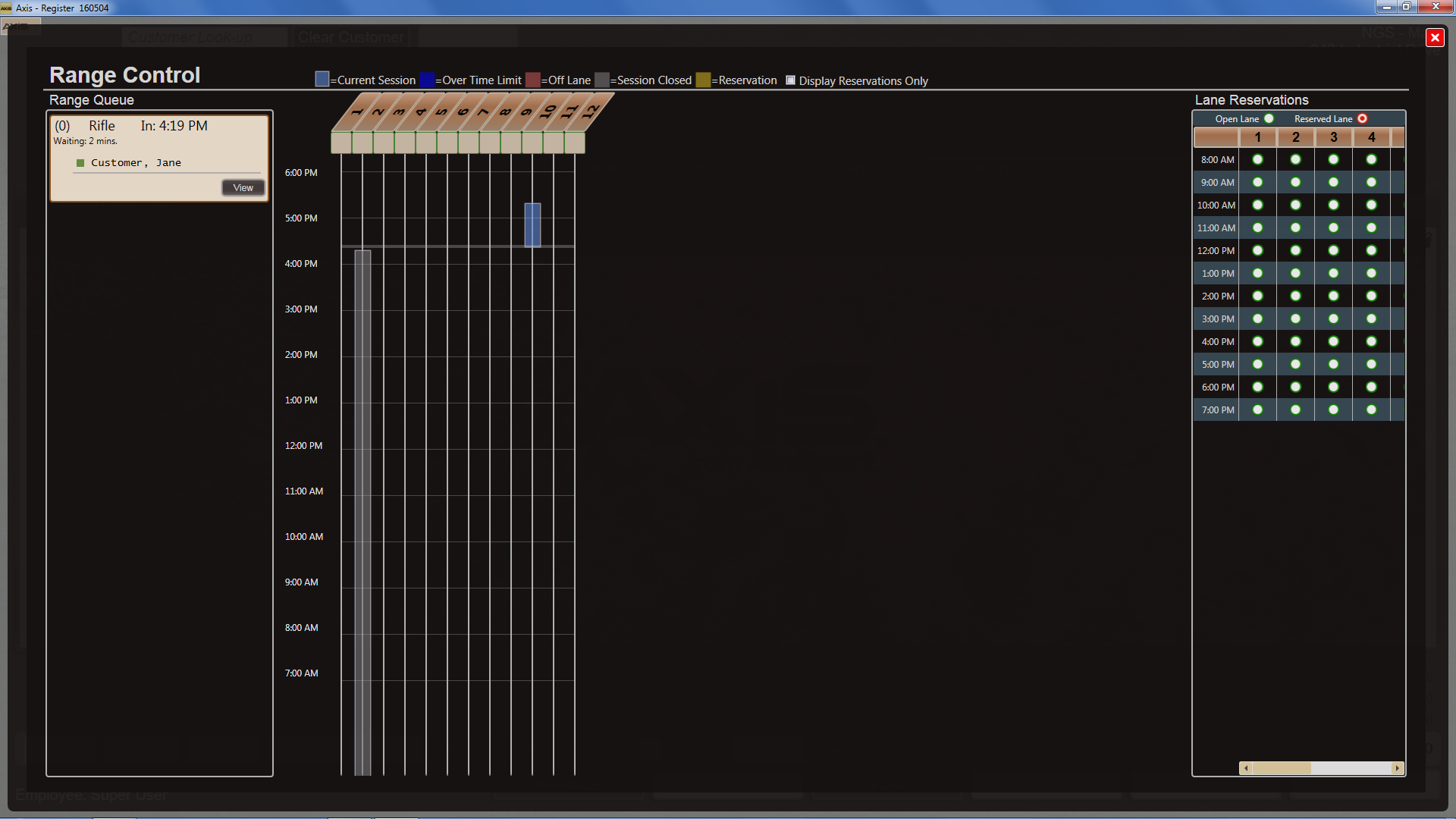Click the Open Lane green indicator
Image resolution: width=1456 pixels, height=819 pixels.
(x=1269, y=118)
